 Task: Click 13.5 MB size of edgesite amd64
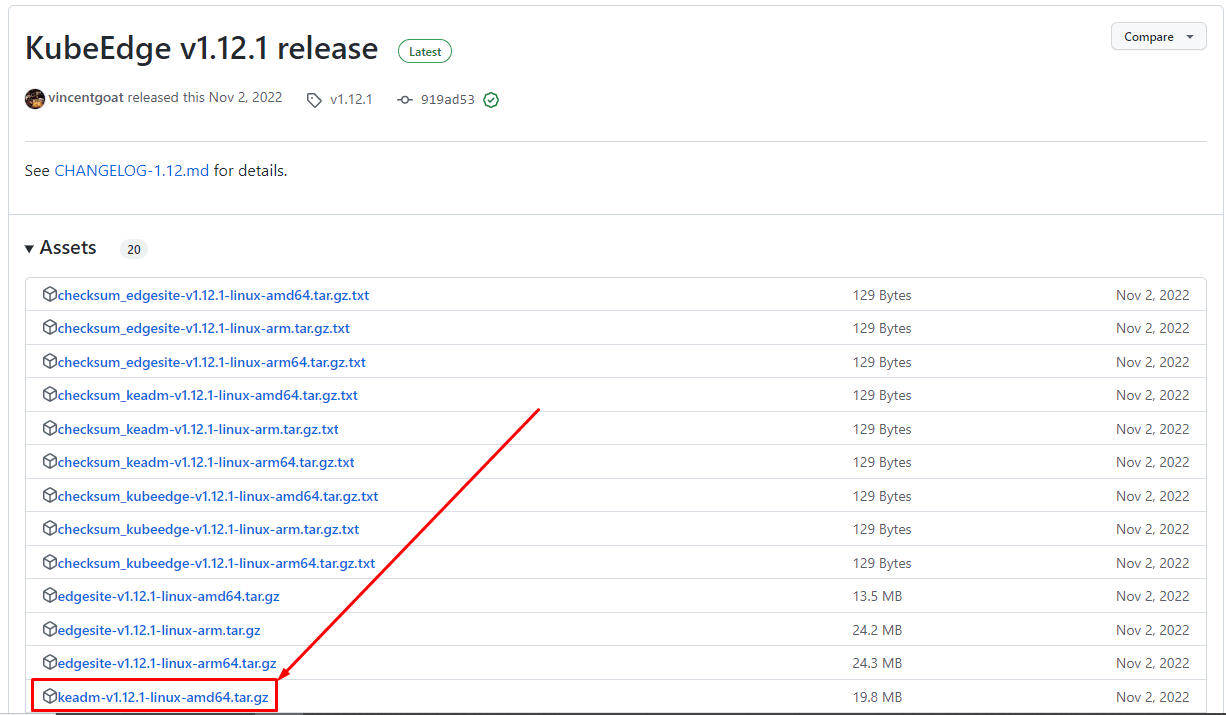click(877, 596)
